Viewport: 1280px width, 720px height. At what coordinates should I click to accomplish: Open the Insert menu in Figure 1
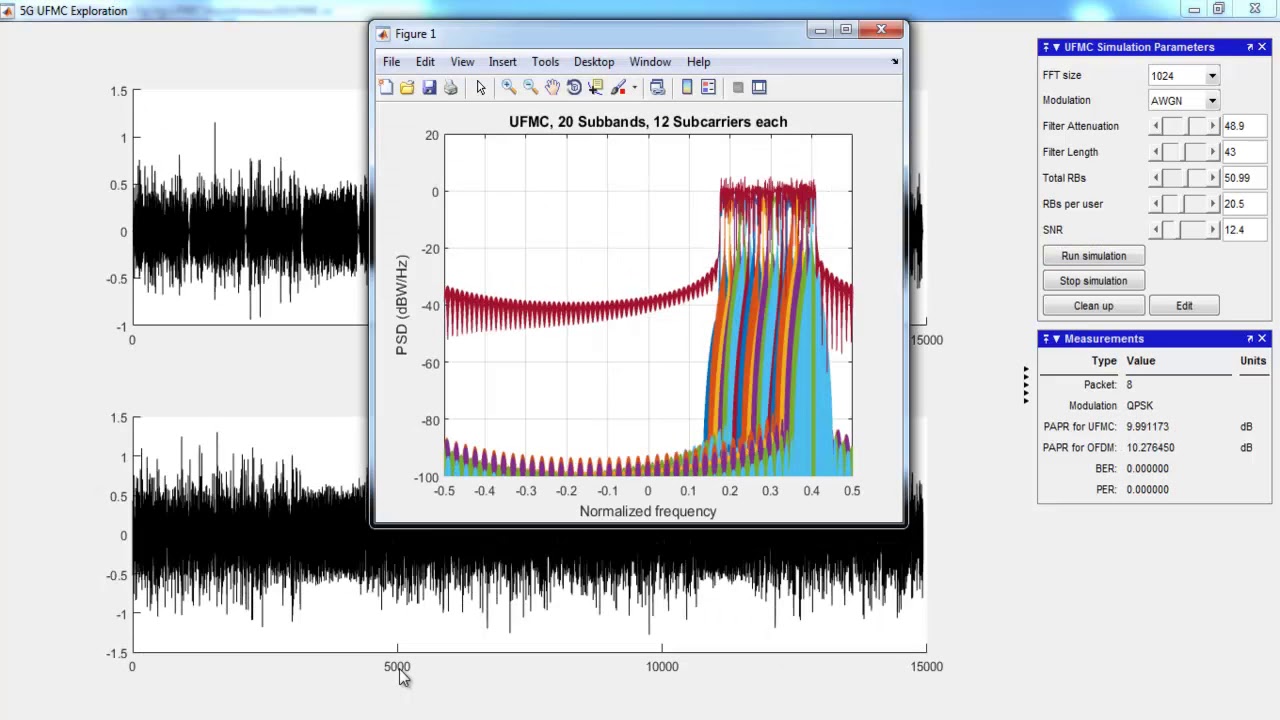[502, 62]
